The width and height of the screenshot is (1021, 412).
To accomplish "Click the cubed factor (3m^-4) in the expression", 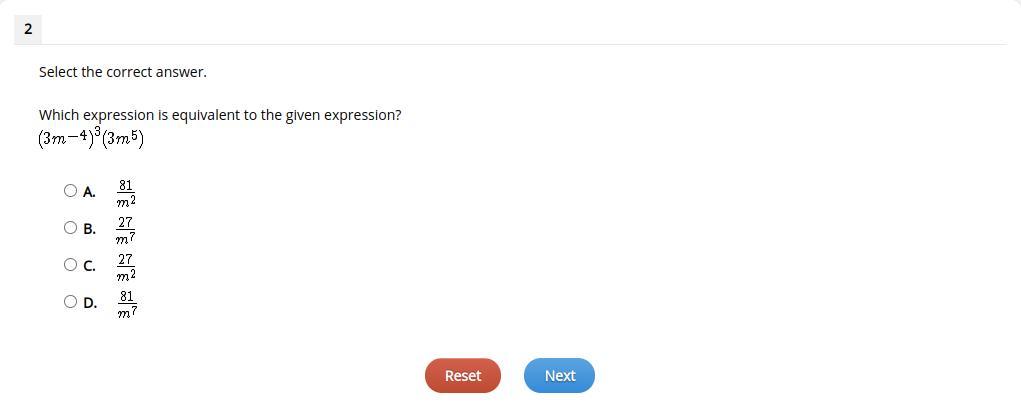I will (69, 138).
